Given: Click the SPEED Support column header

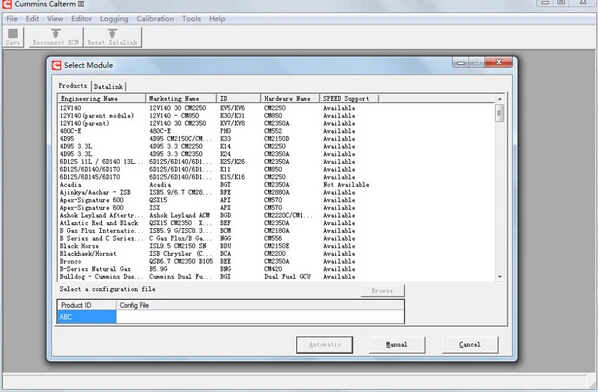Looking at the screenshot, I should tap(349, 98).
